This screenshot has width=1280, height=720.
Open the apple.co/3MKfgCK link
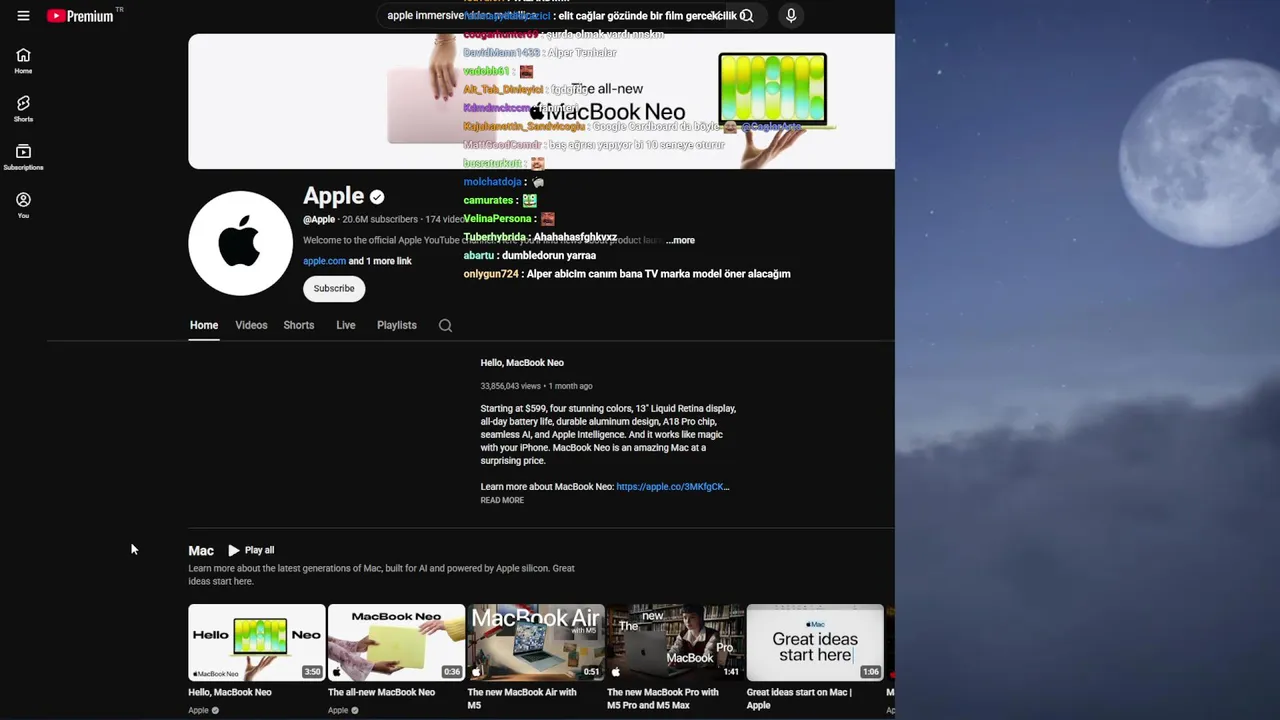tap(672, 487)
